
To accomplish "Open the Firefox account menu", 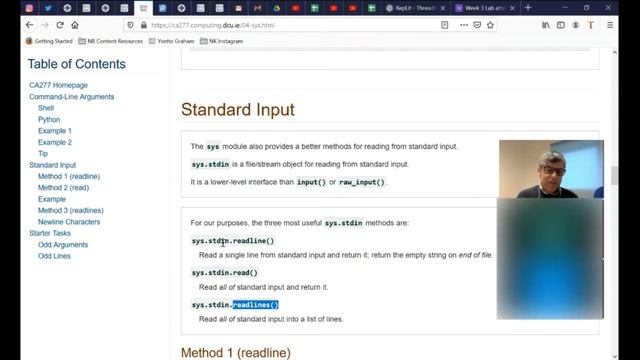I will coord(576,25).
